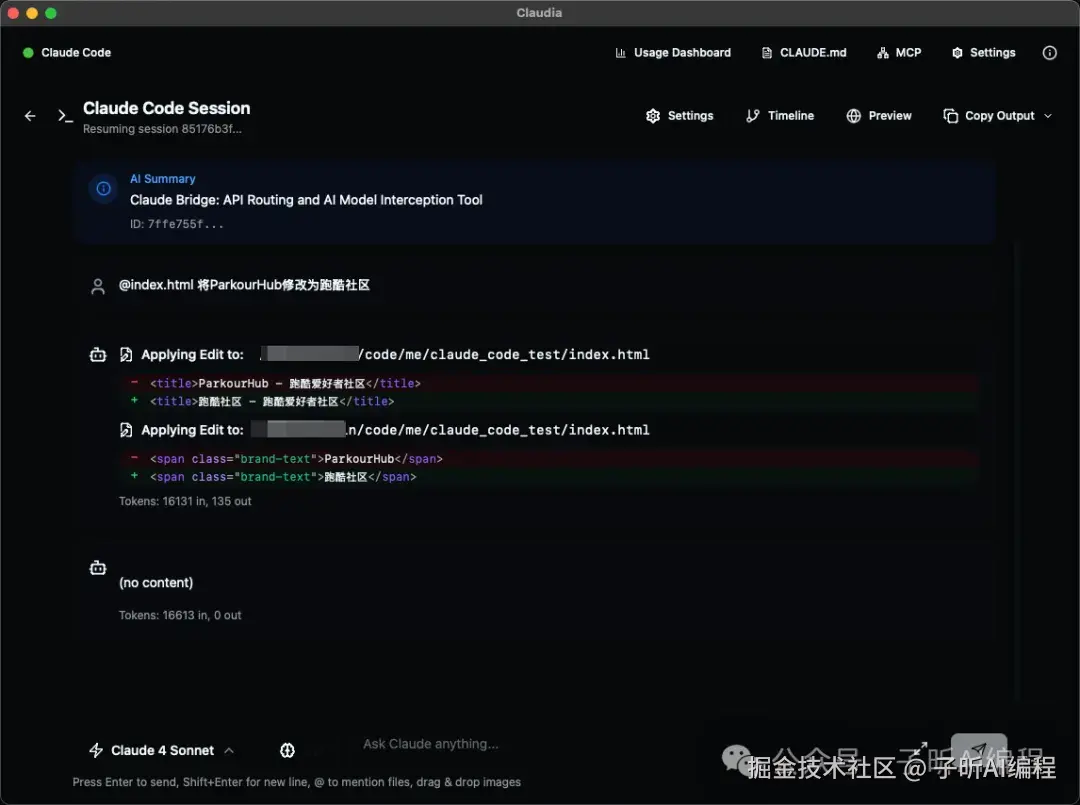
Task: Click the Copy Output button
Action: pos(990,115)
